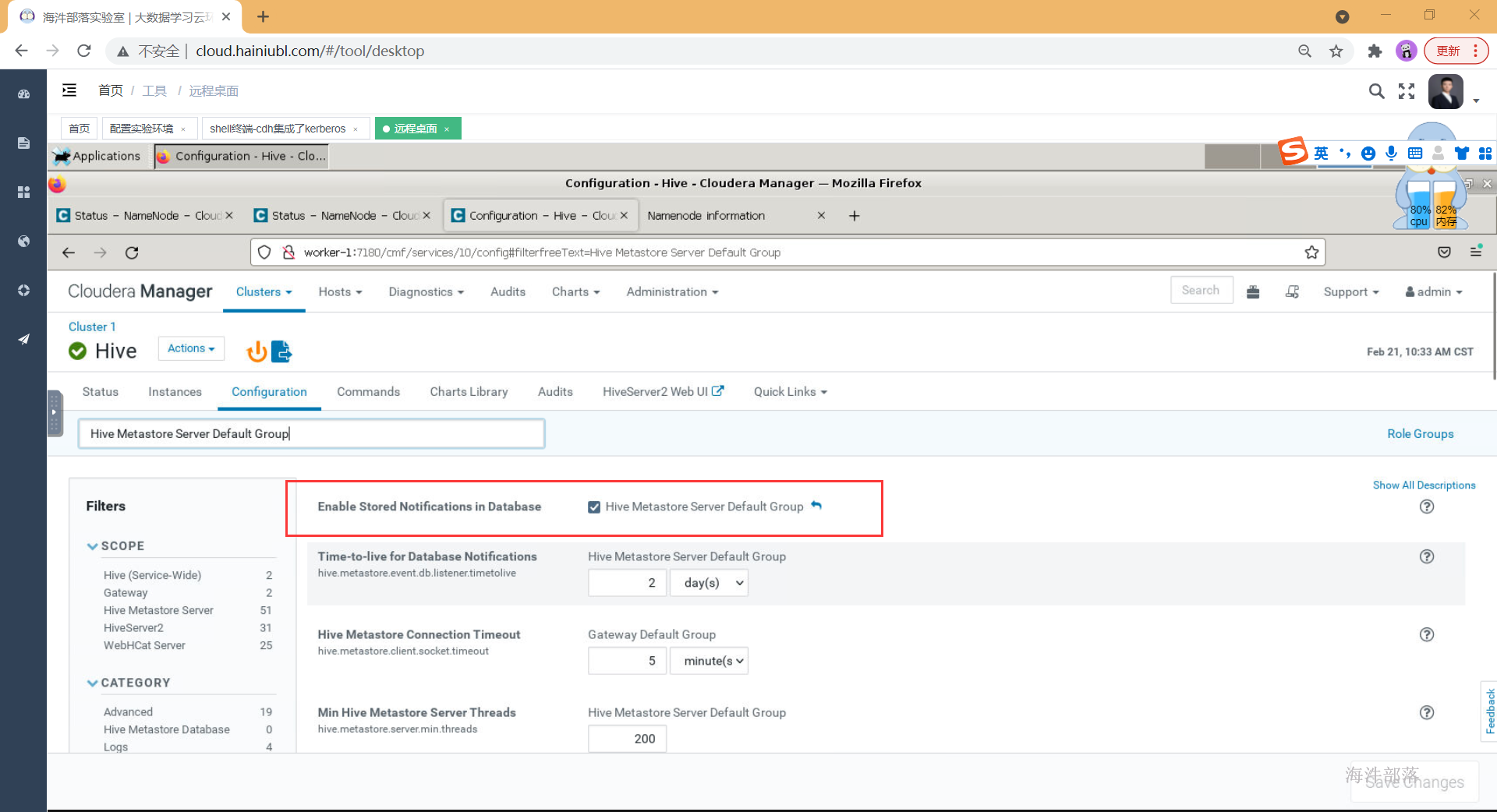Screen dimensions: 1497x812
Task: Click Save Changes button
Action: [1414, 782]
